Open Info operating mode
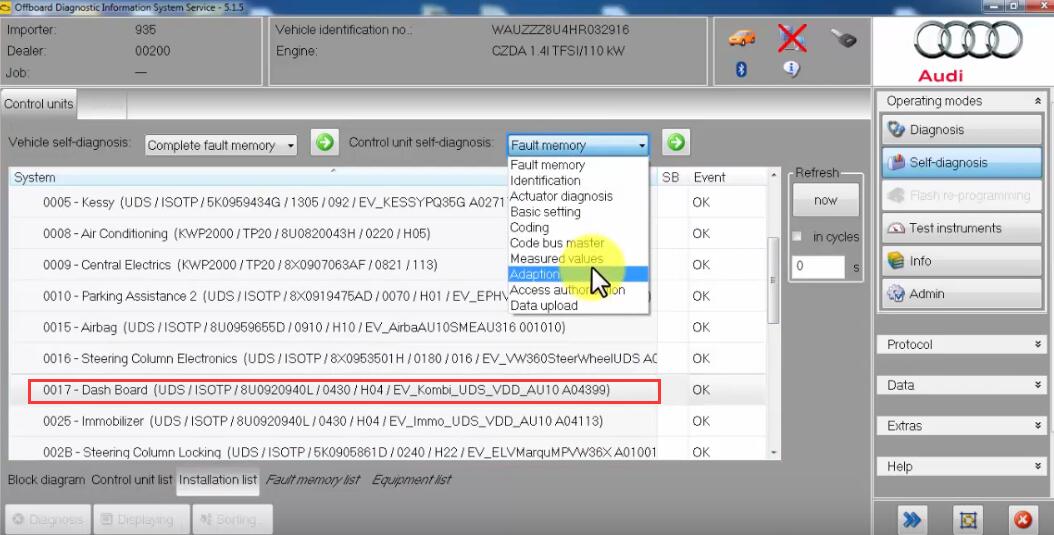The image size is (1054, 535). click(961, 261)
